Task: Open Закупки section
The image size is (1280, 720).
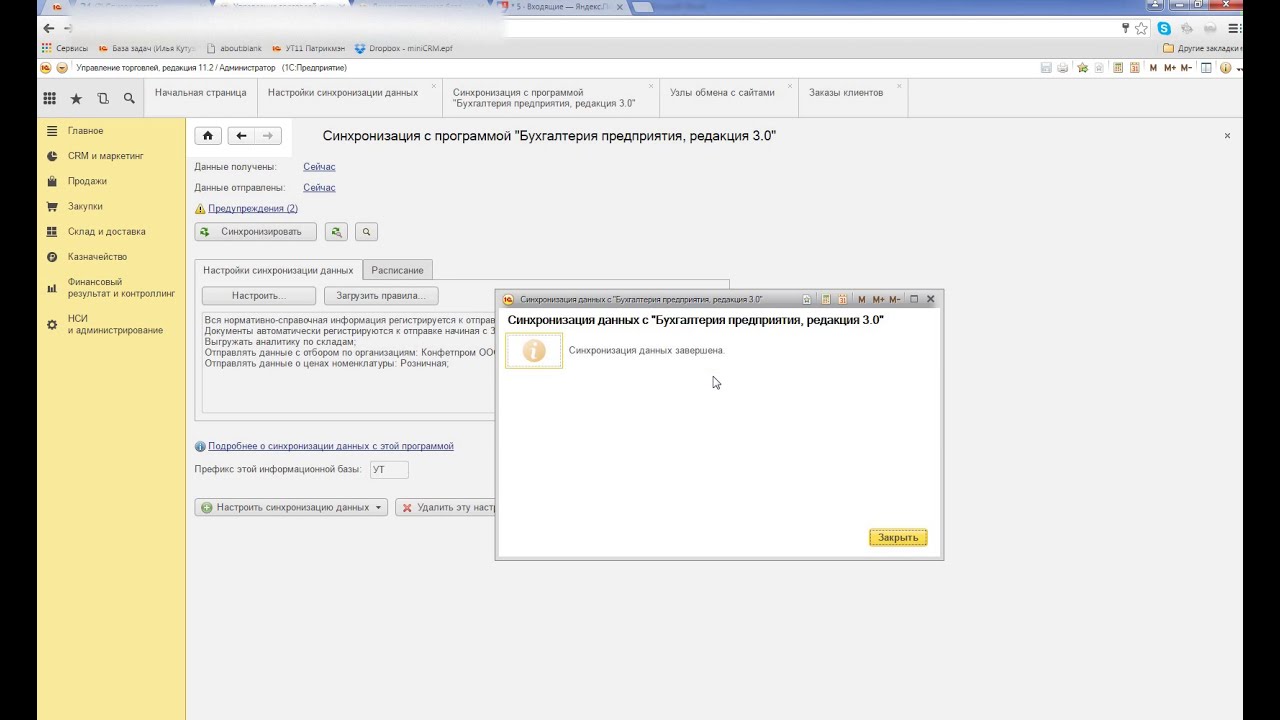Action: click(x=85, y=206)
